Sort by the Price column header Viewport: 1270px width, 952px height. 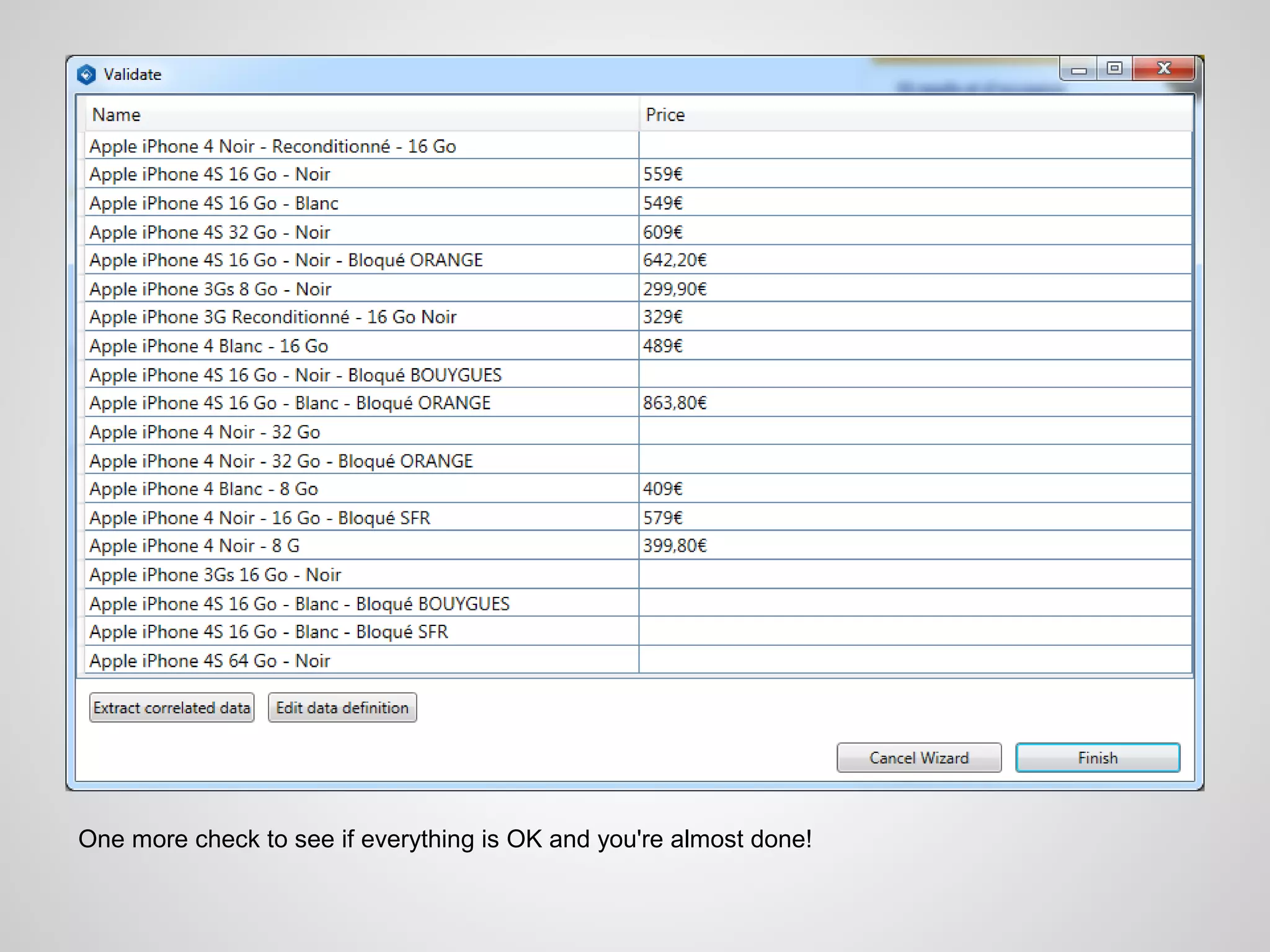[x=665, y=115]
